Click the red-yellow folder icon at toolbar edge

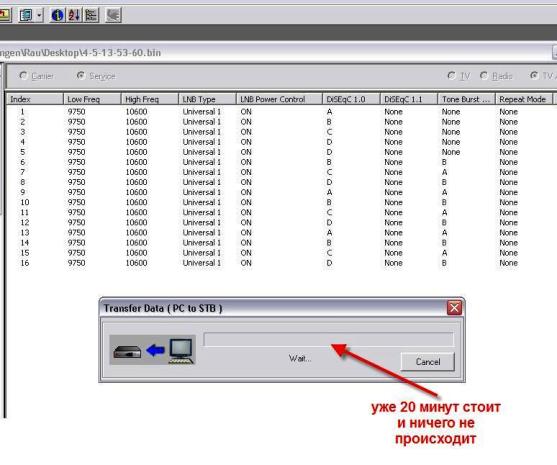5,15
